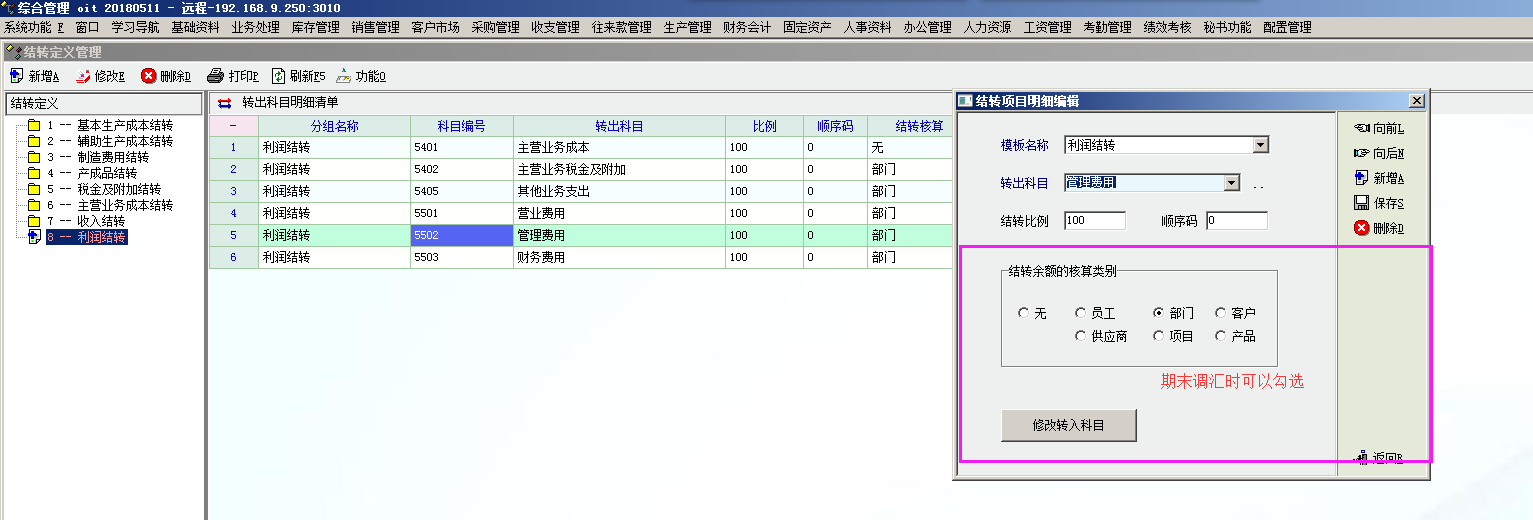The height and width of the screenshot is (520, 1533).
Task: Open the 模板名称 dropdown arrow
Action: [1260, 145]
